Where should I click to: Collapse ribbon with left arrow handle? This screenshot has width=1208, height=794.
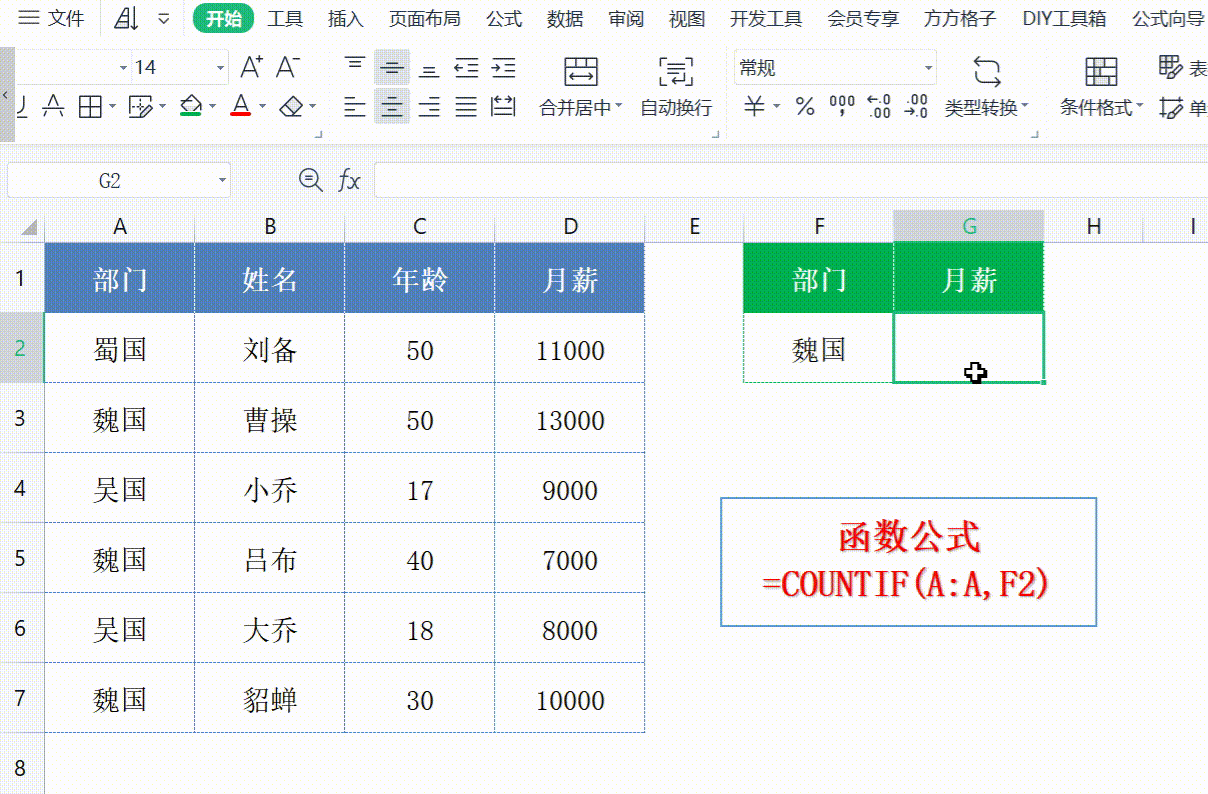click(7, 95)
